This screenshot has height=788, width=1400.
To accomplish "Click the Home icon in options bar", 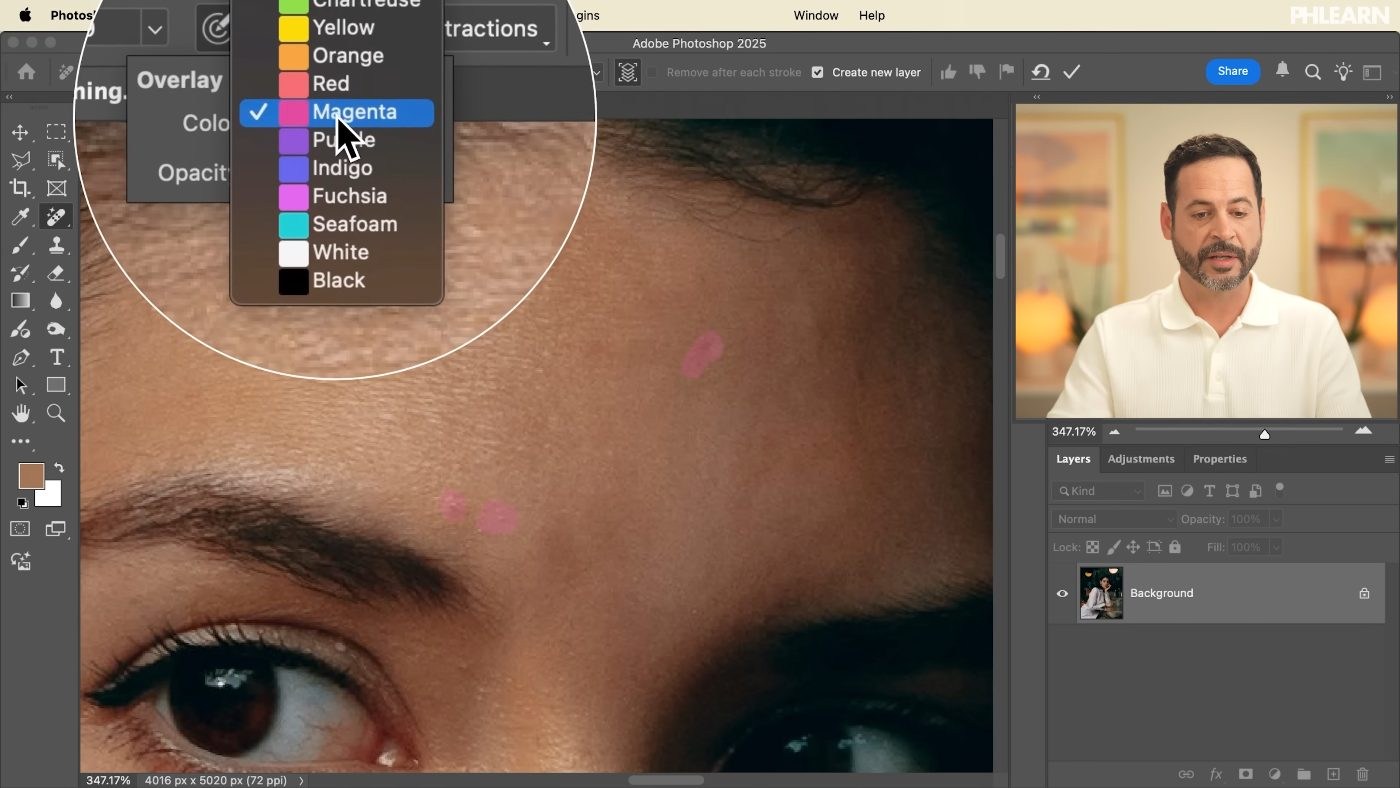I will [27, 72].
